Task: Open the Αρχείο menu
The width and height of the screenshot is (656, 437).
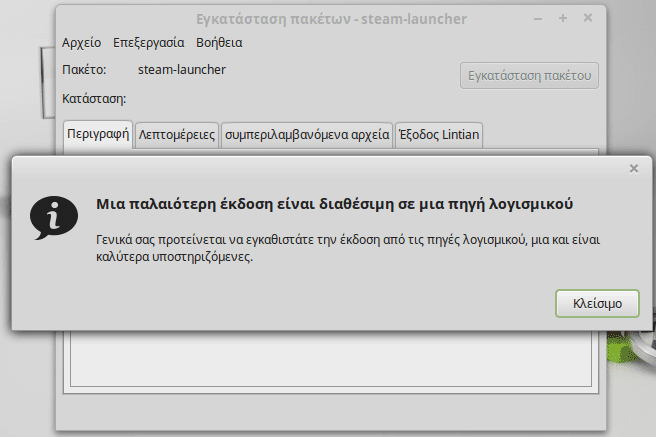Action: [x=82, y=43]
